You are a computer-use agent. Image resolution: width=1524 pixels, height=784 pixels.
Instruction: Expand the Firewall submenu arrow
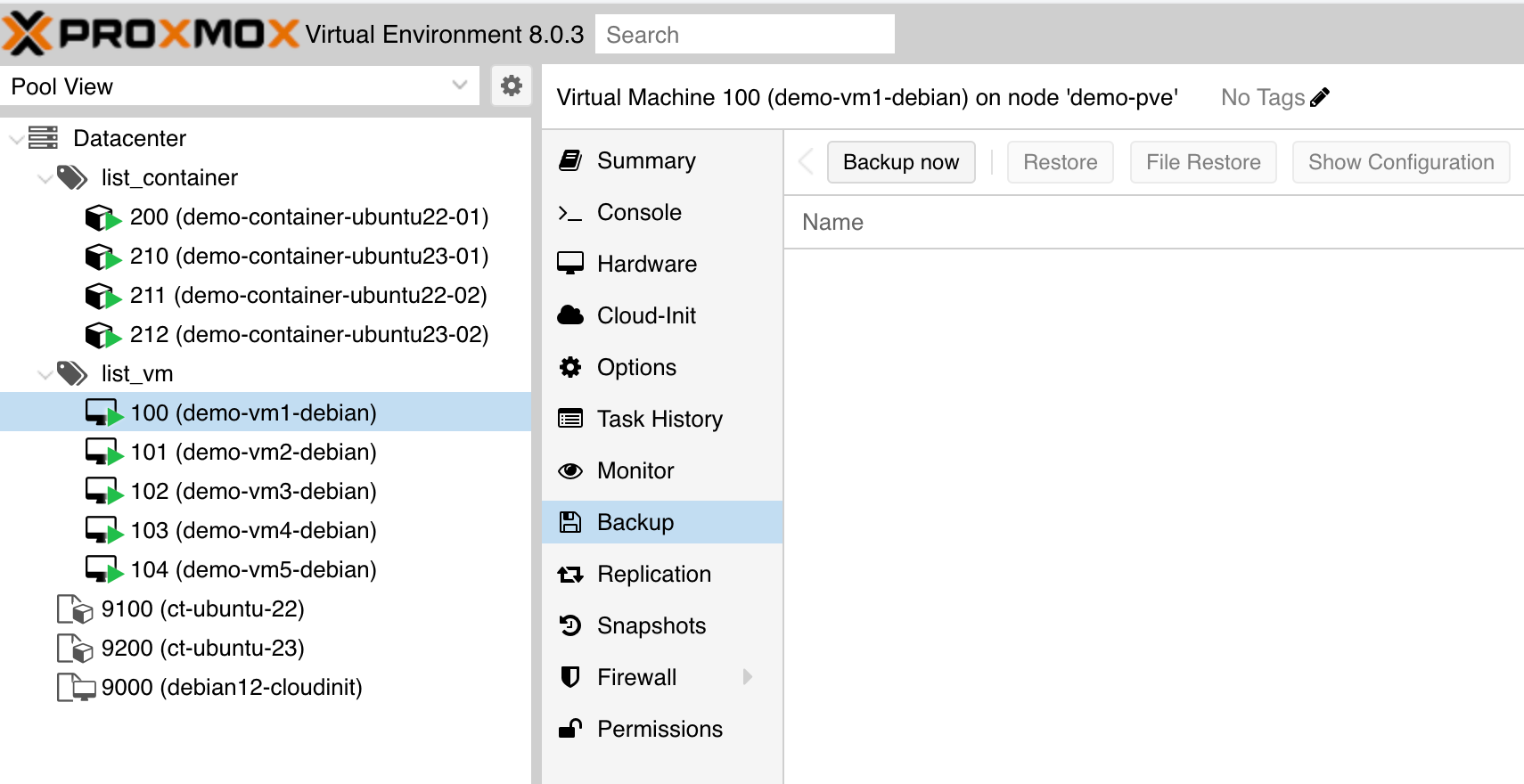(x=748, y=677)
